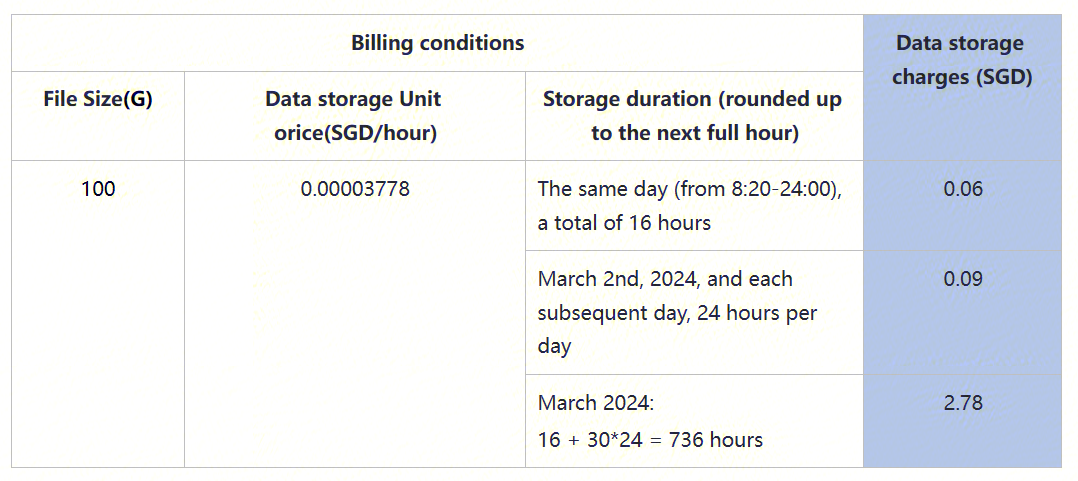Select the "Data storage Unit orice(SGD/hour)" header
This screenshot has height=481, width=1078.
[x=354, y=116]
